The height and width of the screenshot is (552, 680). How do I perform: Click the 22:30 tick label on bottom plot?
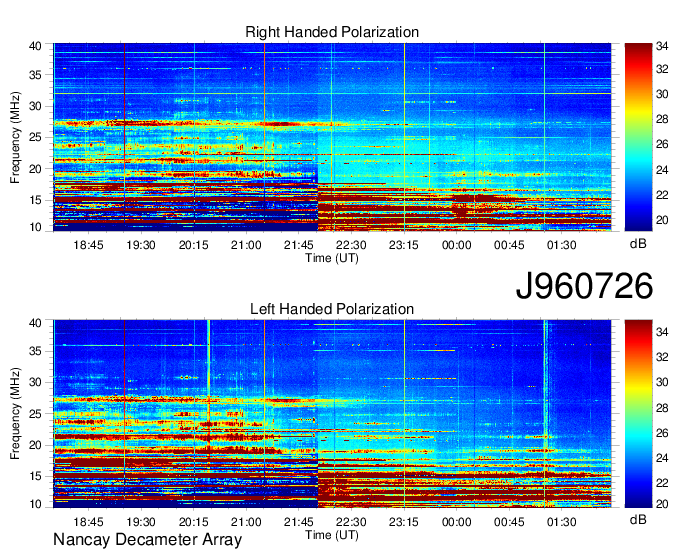coord(351,522)
